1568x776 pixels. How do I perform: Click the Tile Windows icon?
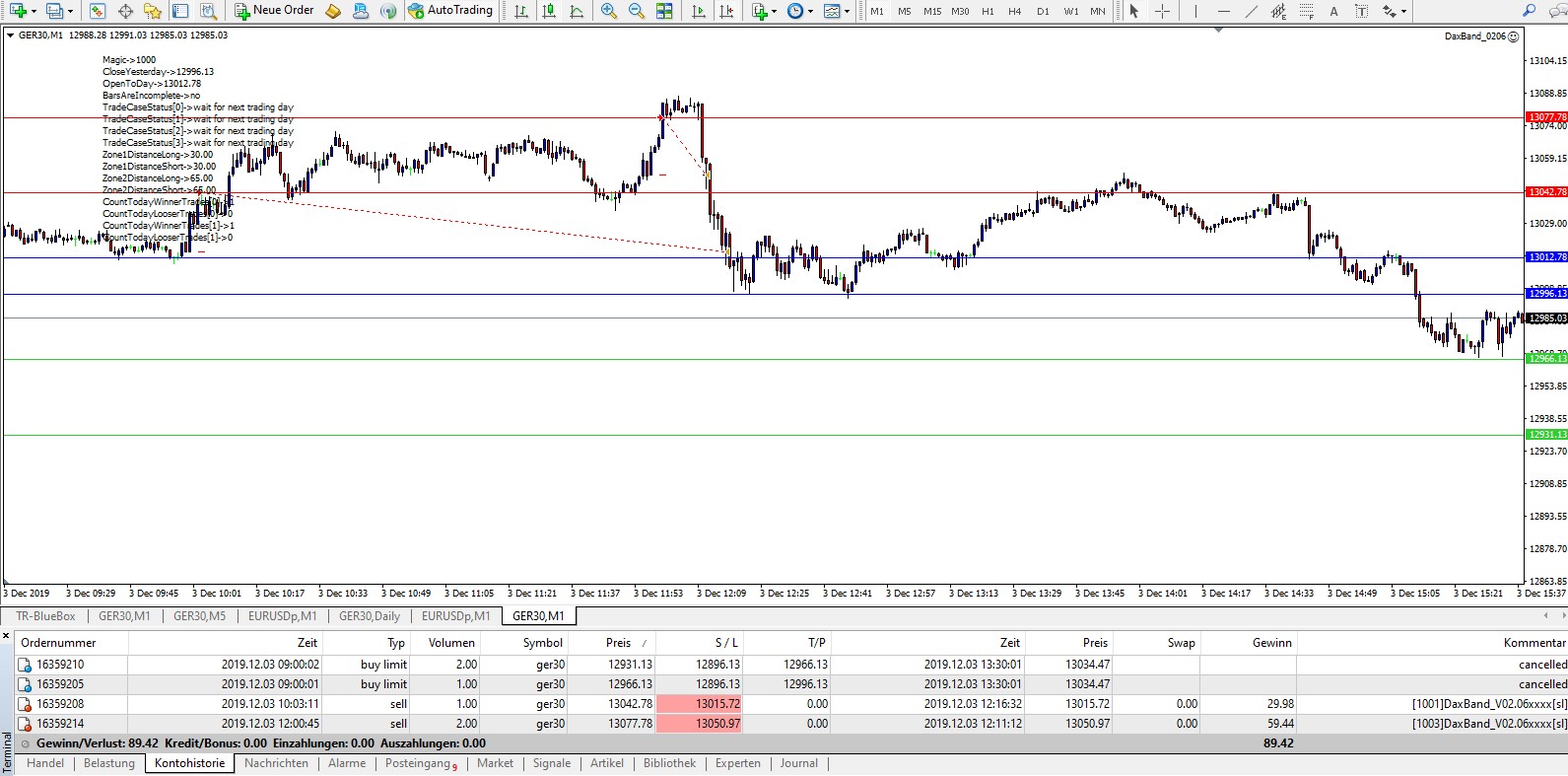[x=665, y=11]
